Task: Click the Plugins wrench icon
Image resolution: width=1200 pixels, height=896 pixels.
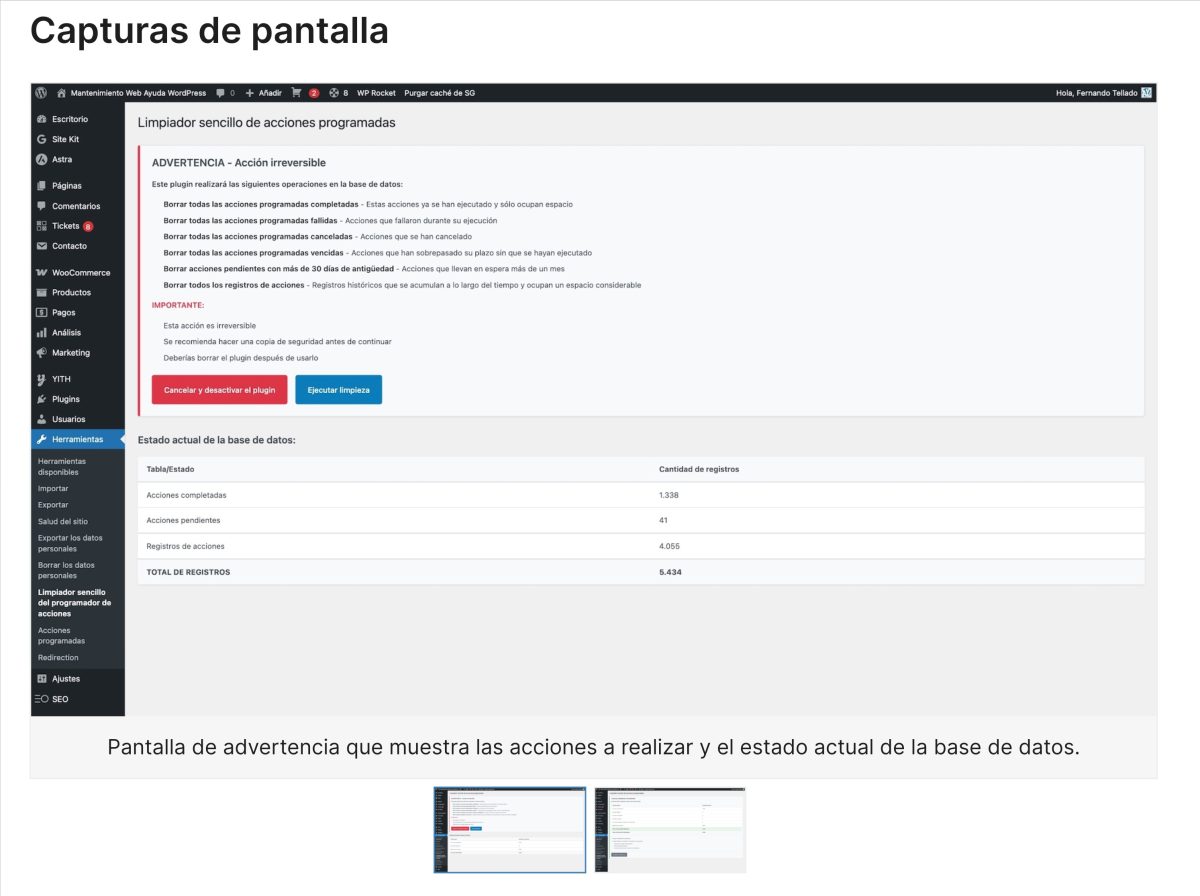Action: click(x=39, y=398)
